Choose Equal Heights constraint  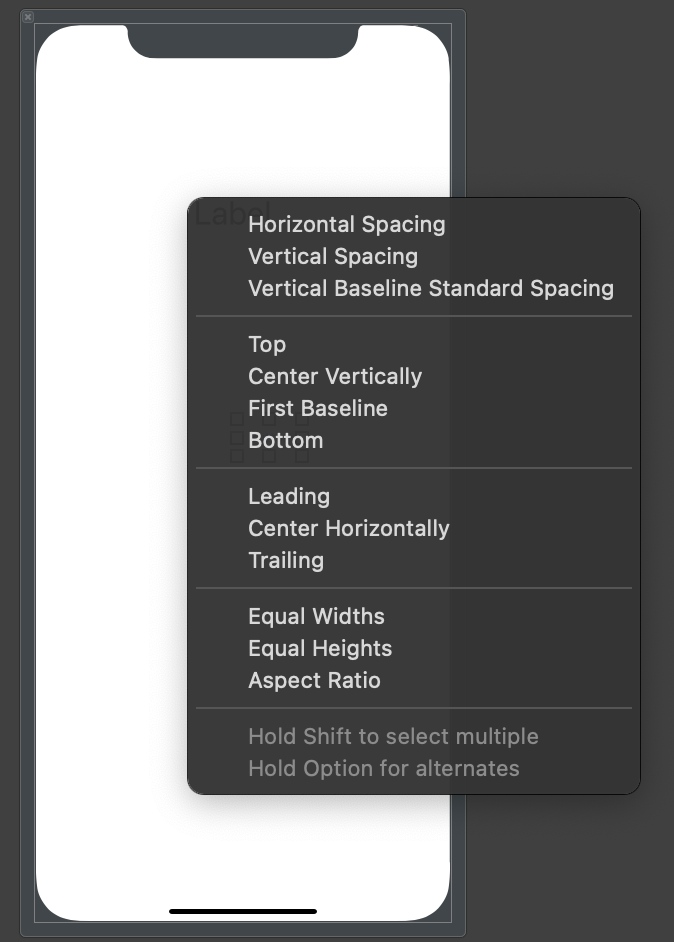coord(319,648)
